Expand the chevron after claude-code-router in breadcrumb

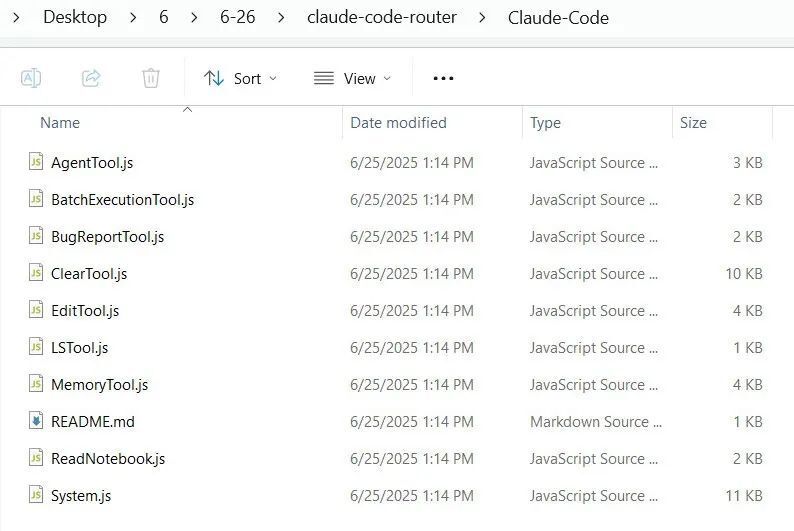tap(482, 18)
